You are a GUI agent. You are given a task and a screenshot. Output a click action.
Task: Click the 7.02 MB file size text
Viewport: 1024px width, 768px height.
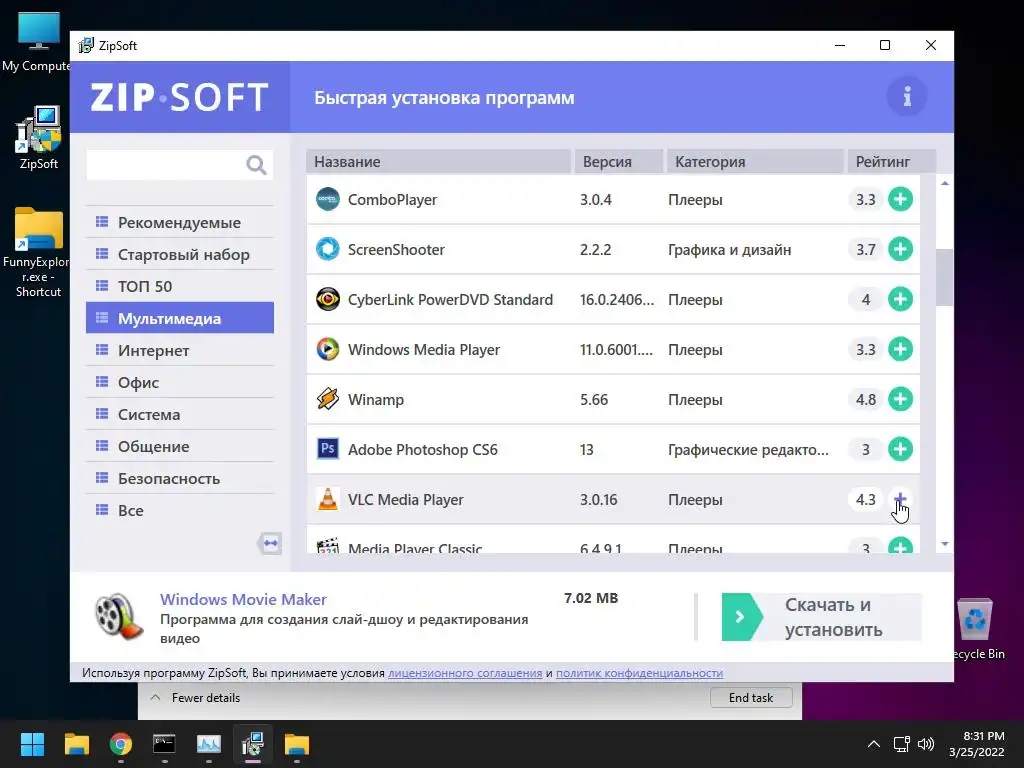(x=591, y=598)
